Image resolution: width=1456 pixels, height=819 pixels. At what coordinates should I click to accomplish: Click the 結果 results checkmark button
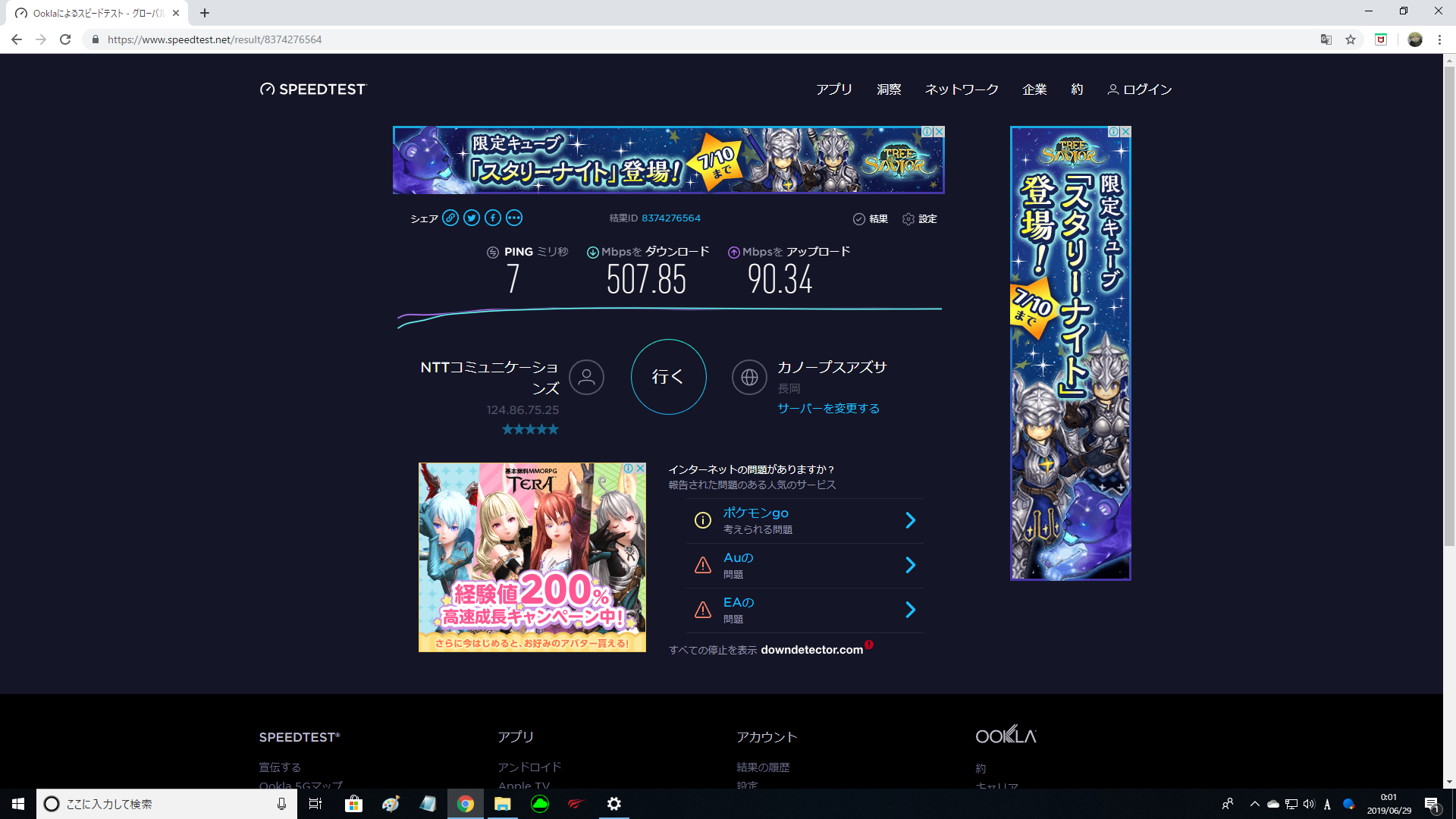point(871,219)
